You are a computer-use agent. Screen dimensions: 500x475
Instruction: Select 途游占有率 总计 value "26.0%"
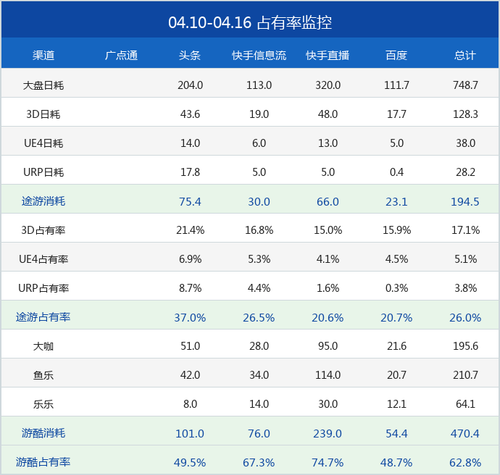(465, 318)
